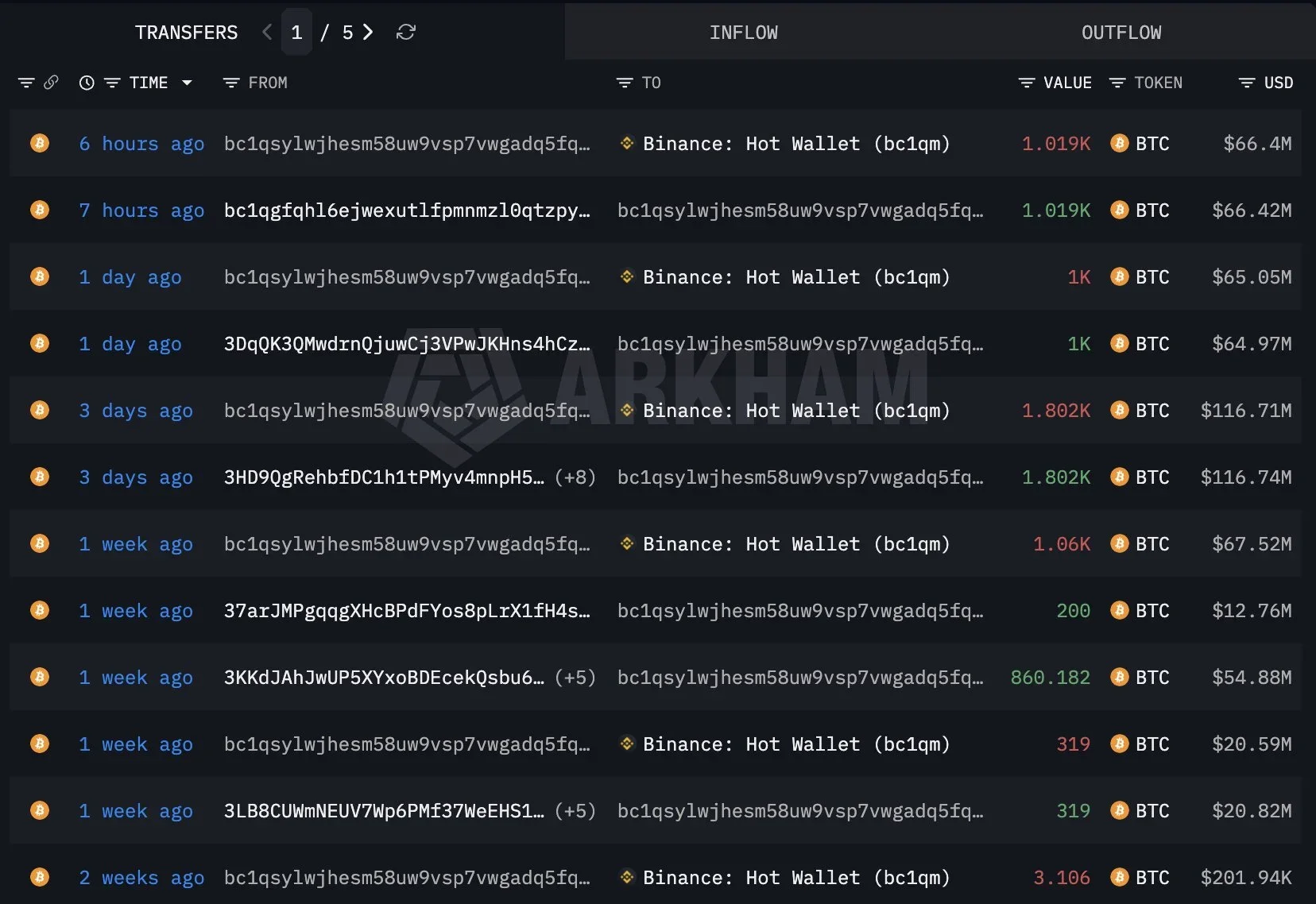Image resolution: width=1316 pixels, height=904 pixels.
Task: Click Binance logo icon in $65.05M row
Action: click(627, 276)
